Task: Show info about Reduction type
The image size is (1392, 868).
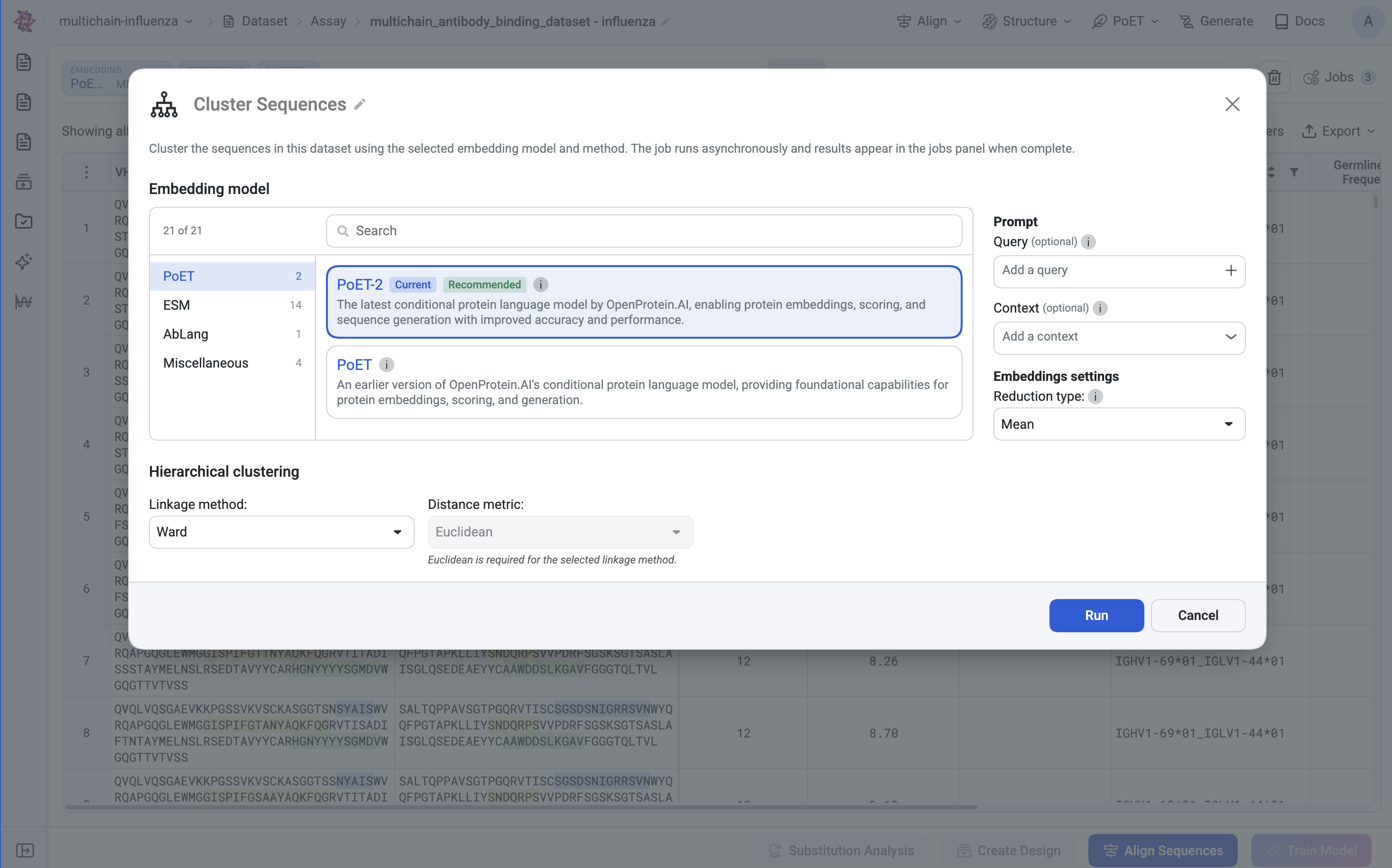Action: (1095, 397)
